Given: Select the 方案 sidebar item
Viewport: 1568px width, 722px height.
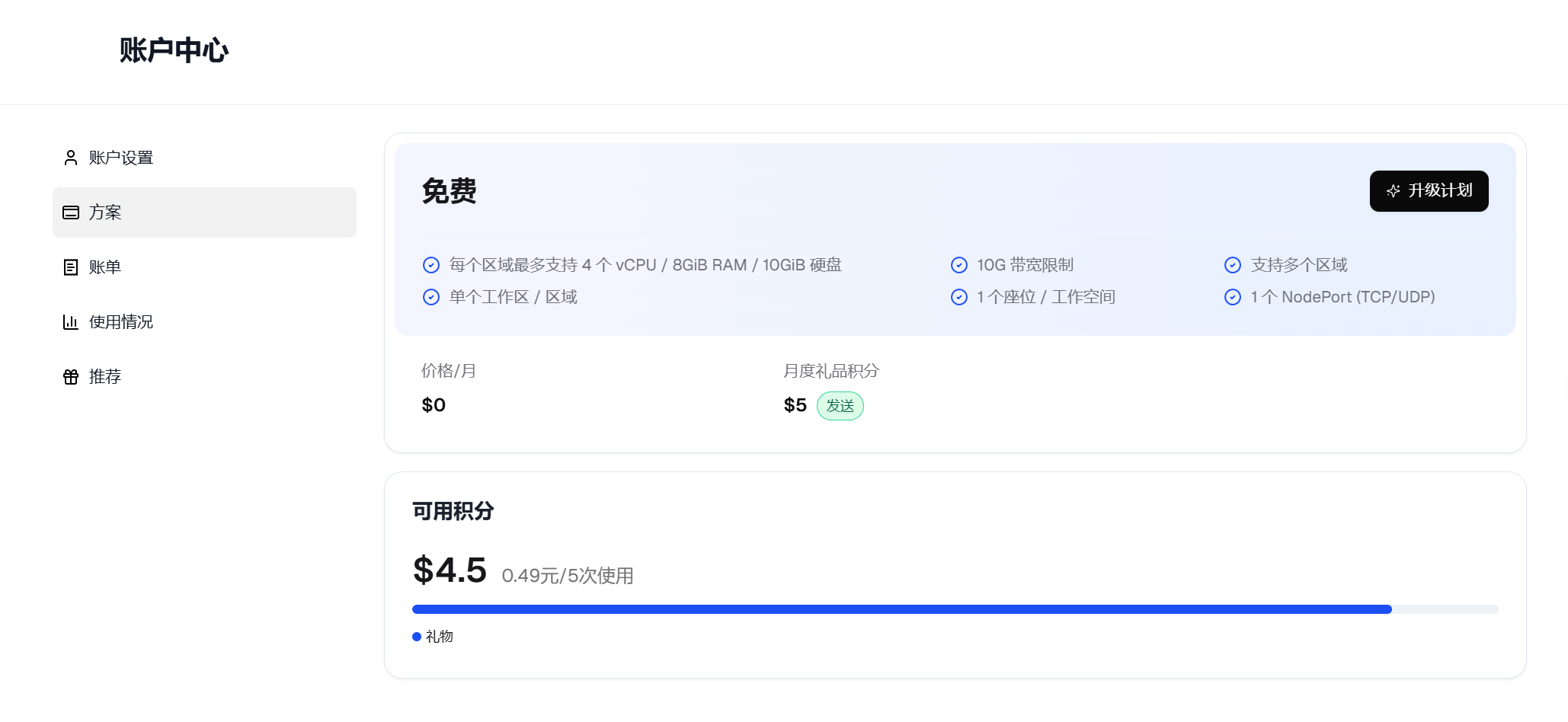Looking at the screenshot, I should [203, 212].
